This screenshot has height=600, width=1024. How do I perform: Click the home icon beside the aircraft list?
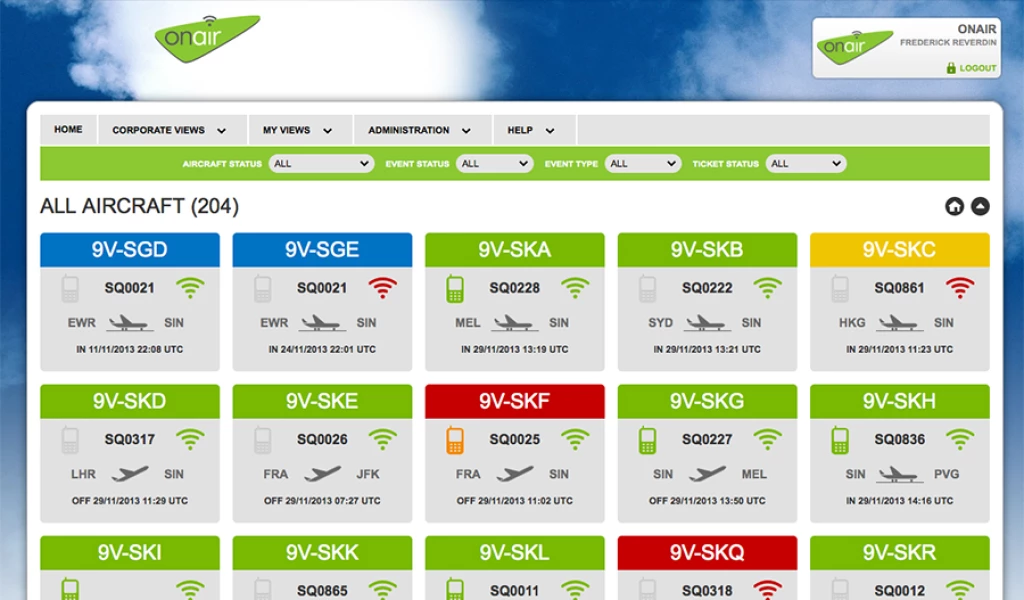click(954, 206)
